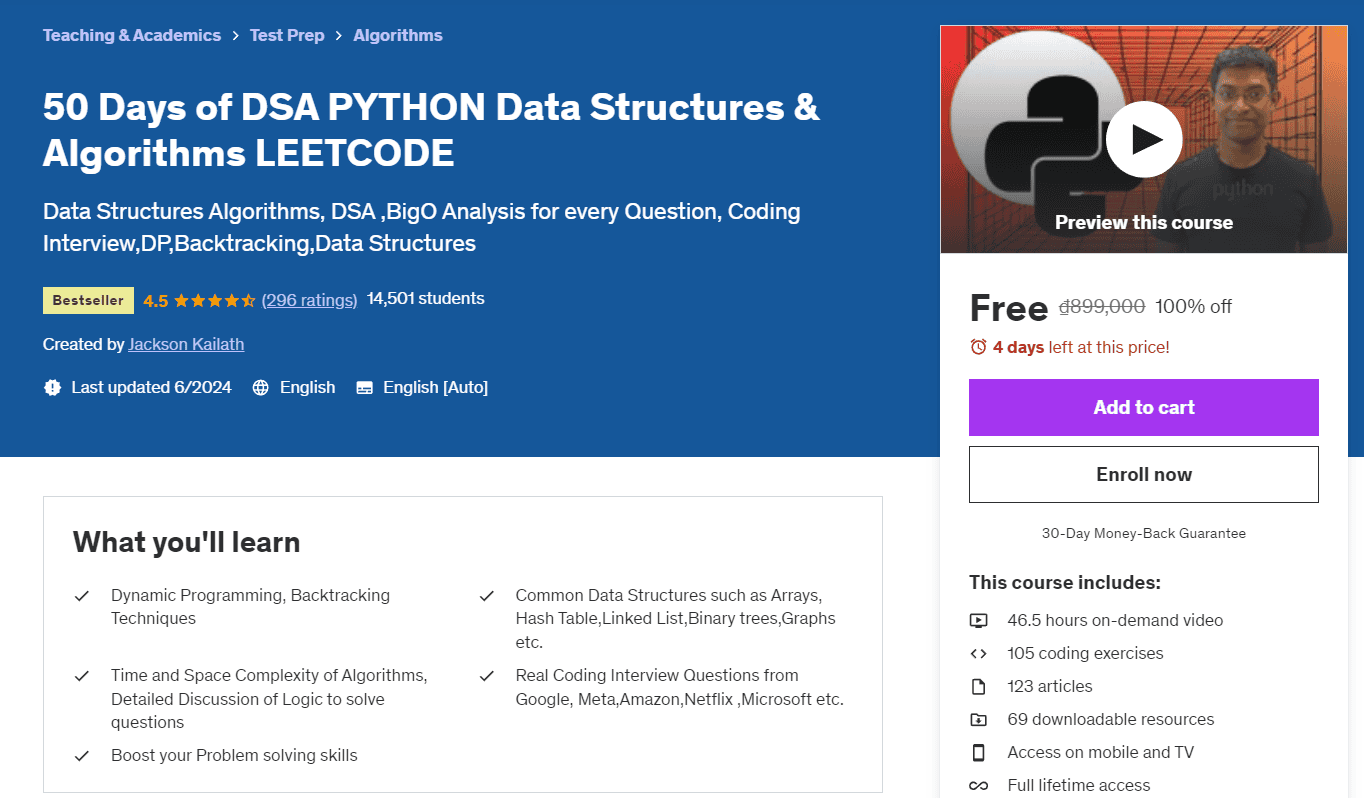Click '105 coding exercises' text
1364x798 pixels.
click(1085, 653)
